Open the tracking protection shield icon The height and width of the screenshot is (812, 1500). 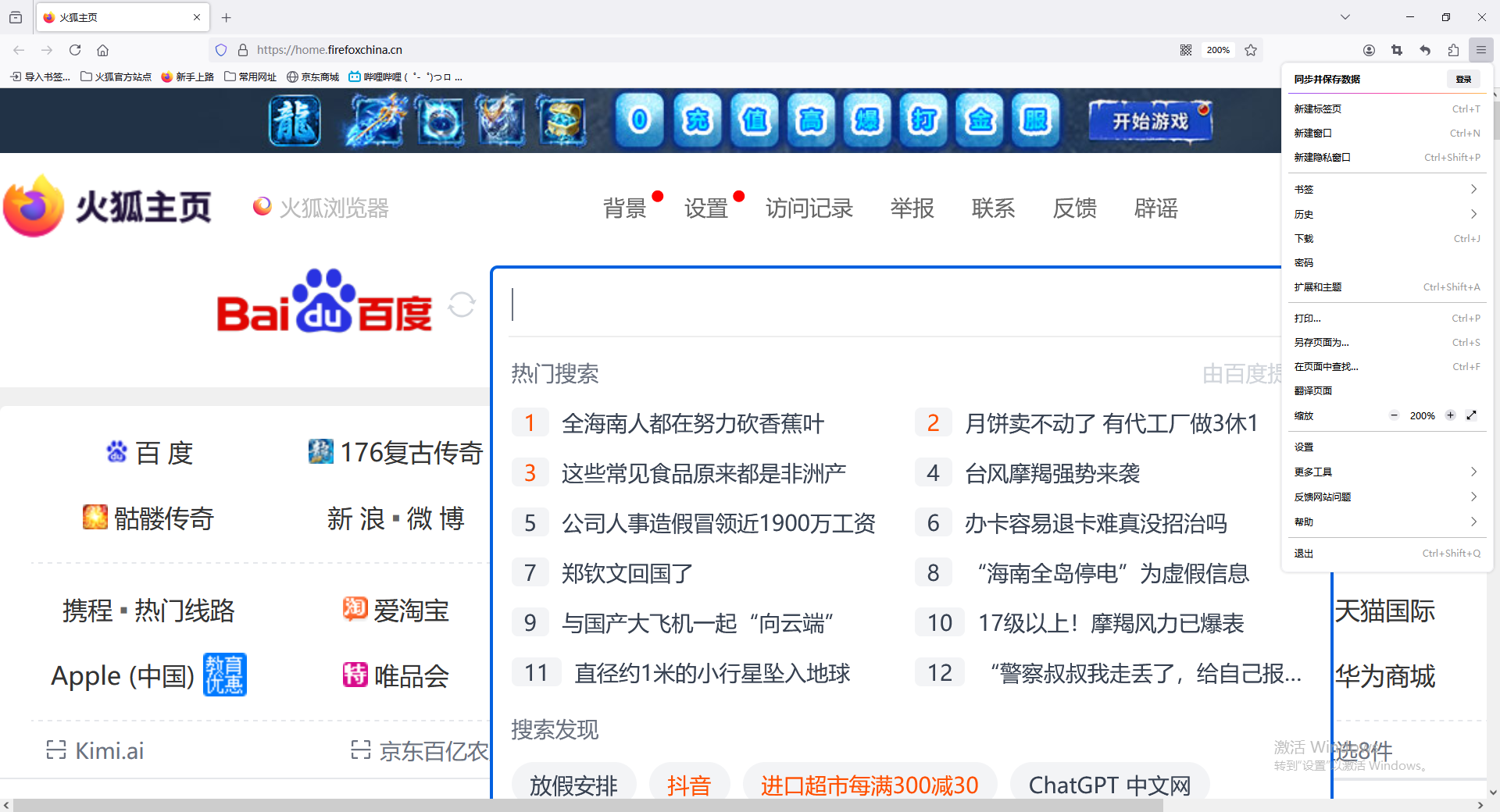(221, 50)
